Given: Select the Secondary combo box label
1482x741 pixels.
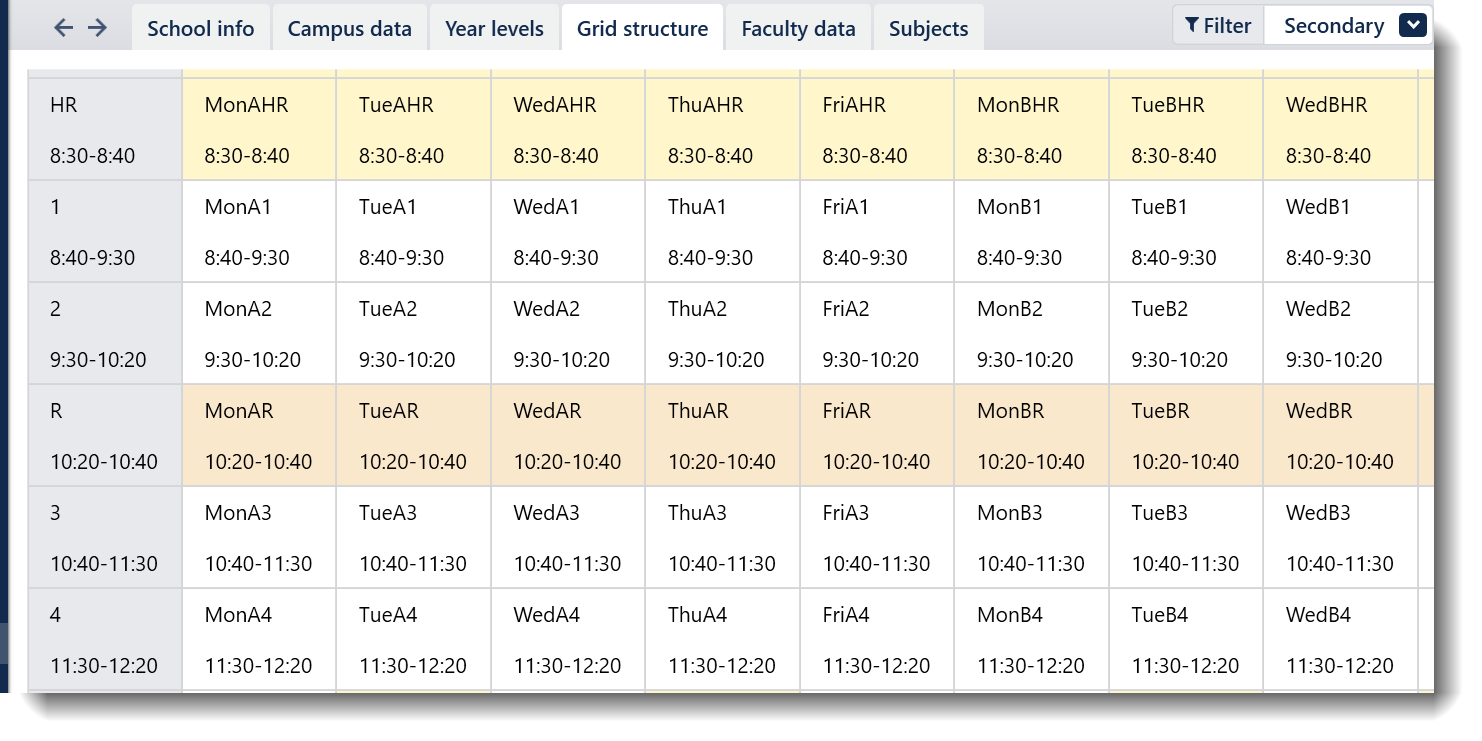Looking at the screenshot, I should 1333,26.
